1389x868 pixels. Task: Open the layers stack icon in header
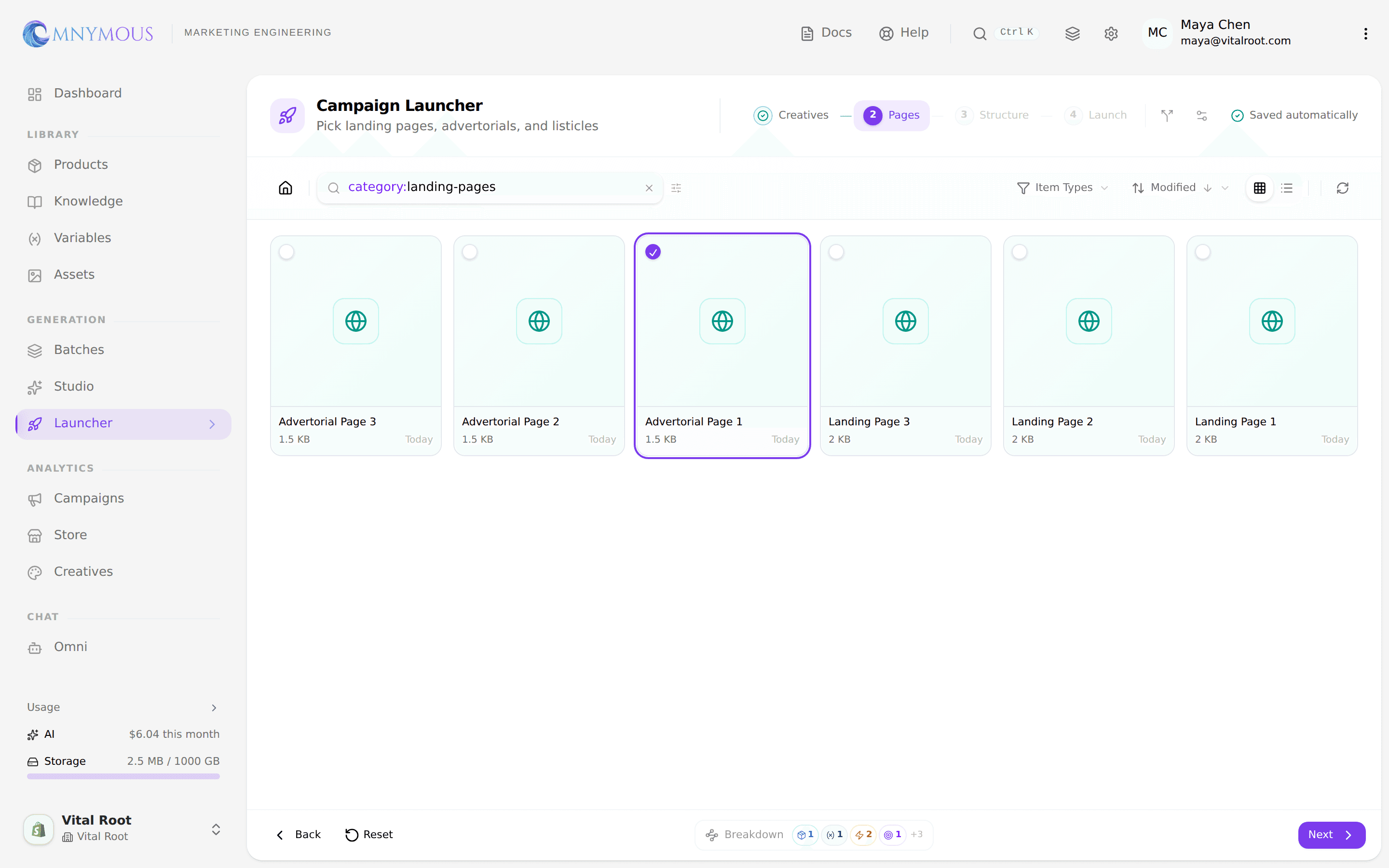tap(1072, 34)
